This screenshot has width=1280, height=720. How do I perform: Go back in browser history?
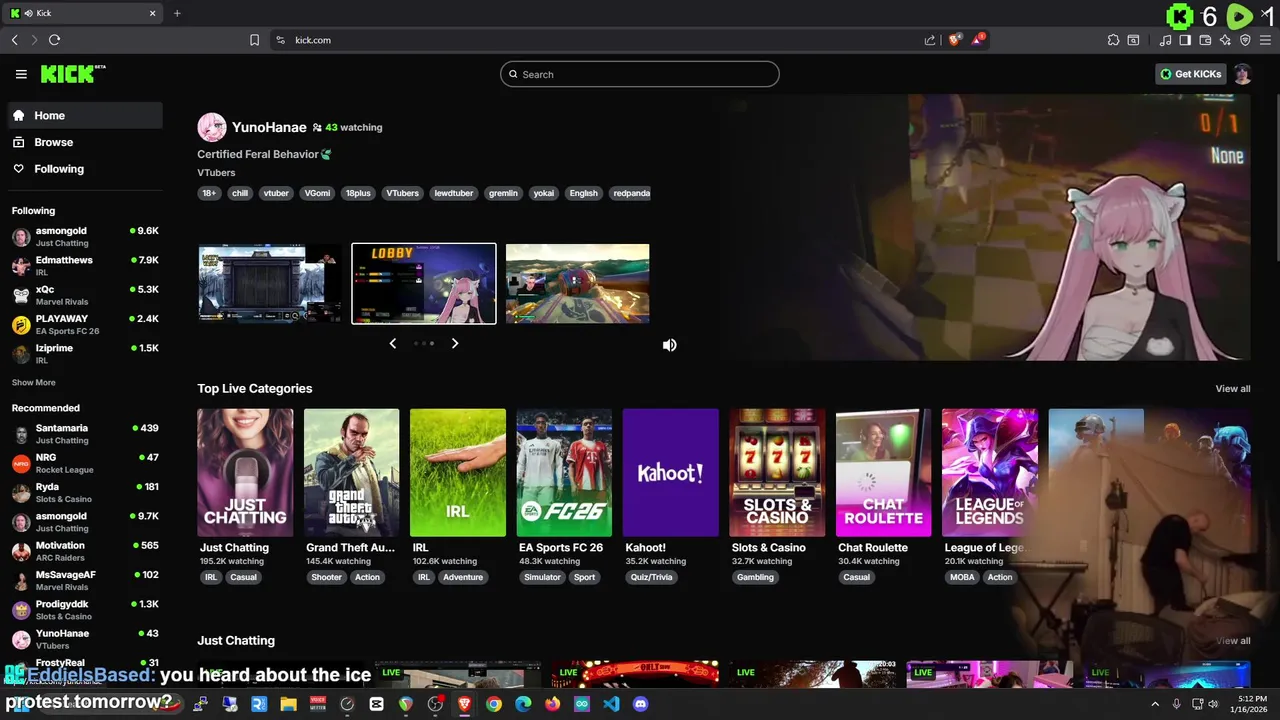click(x=14, y=40)
